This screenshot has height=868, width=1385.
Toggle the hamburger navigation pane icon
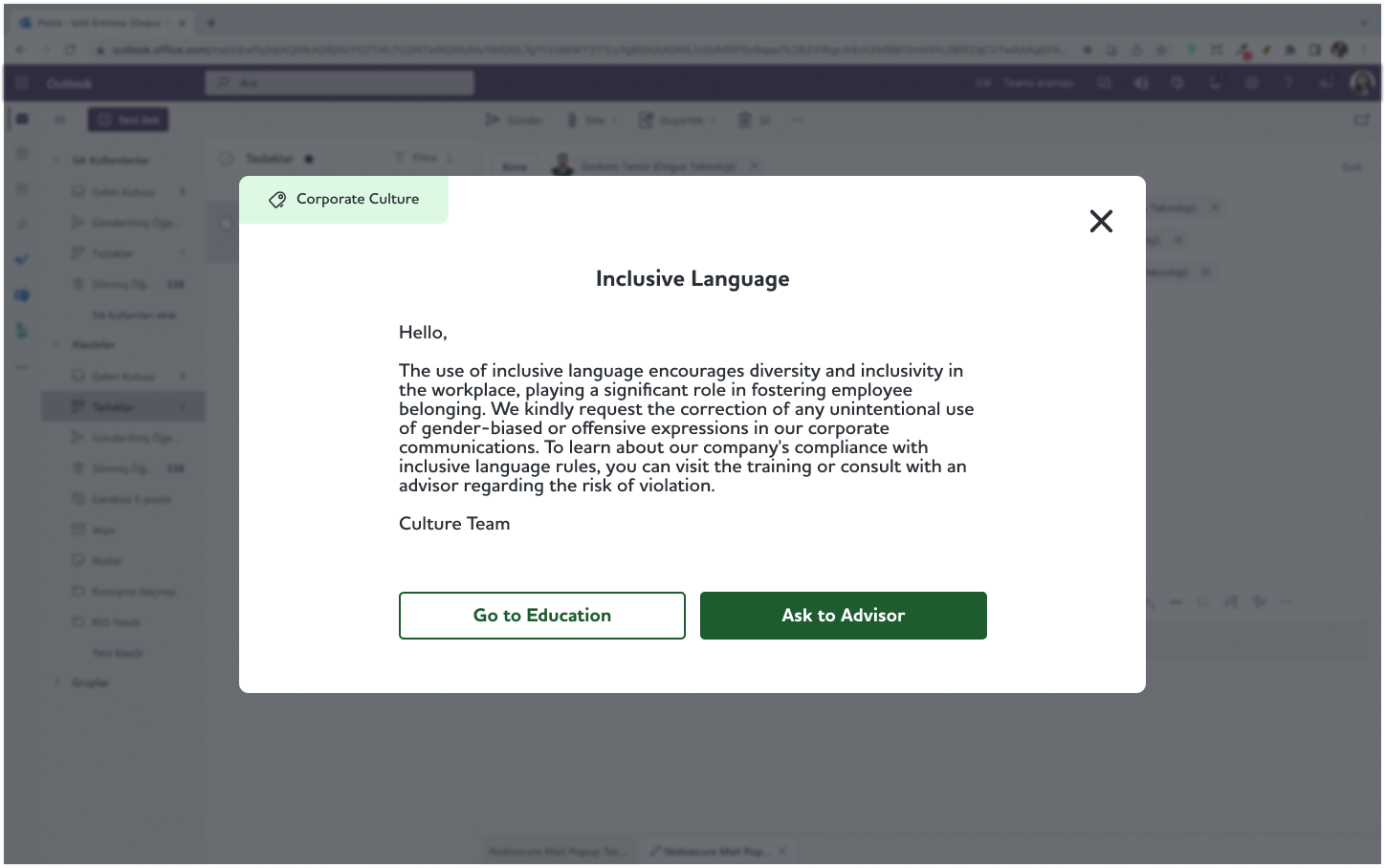59,119
